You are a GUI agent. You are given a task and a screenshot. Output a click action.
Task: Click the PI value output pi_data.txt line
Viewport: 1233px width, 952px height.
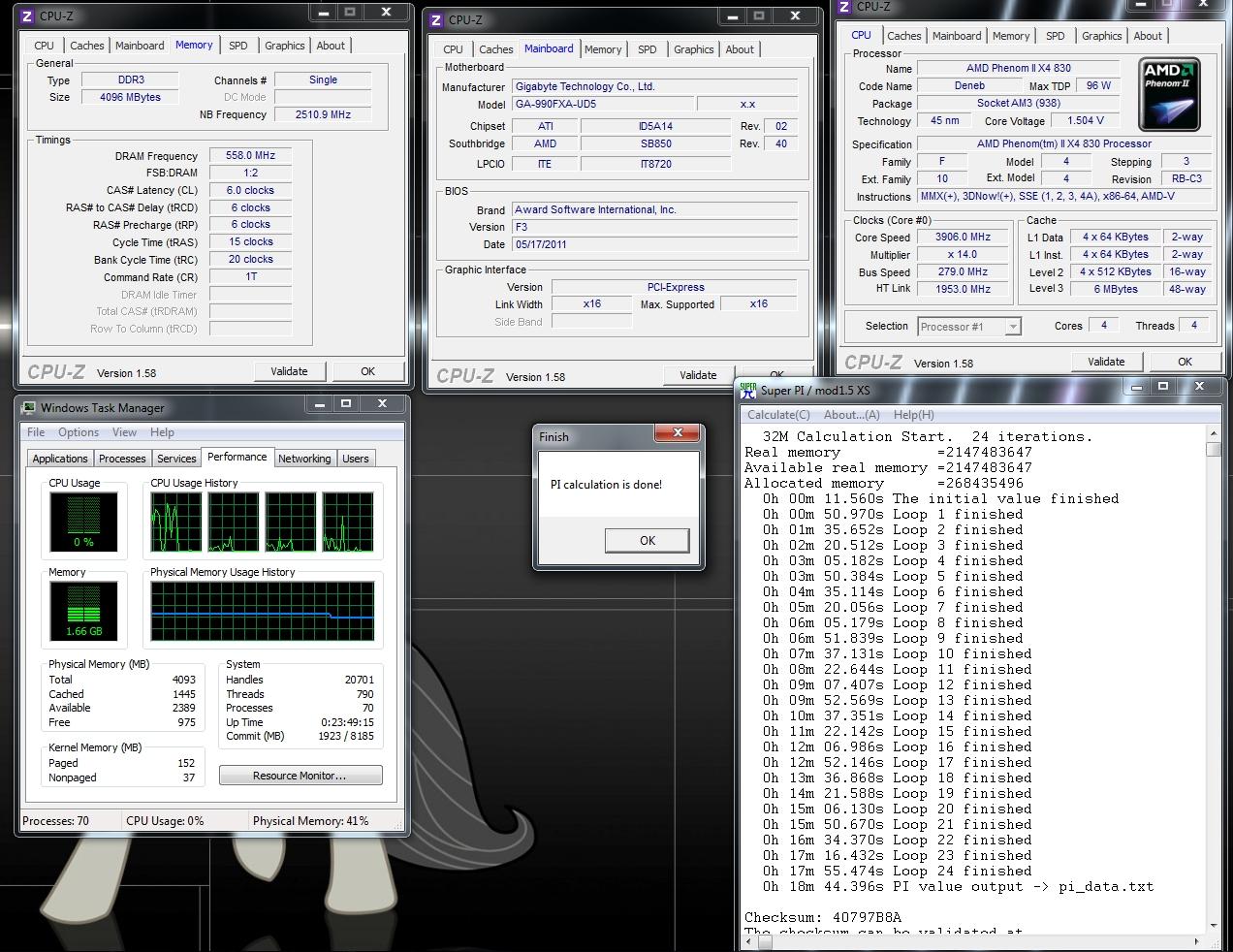coord(958,886)
